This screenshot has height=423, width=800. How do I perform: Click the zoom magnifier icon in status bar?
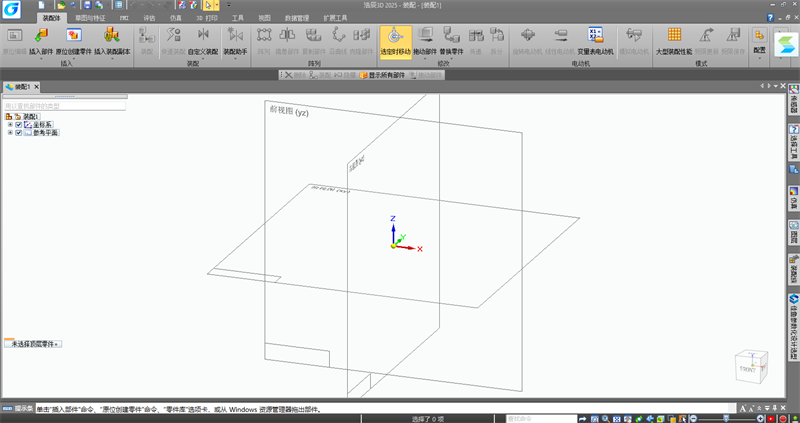[x=606, y=419]
